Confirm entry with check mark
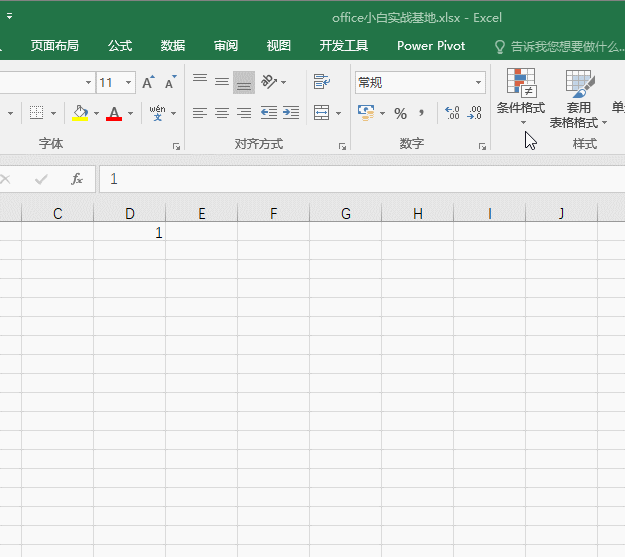 41,179
